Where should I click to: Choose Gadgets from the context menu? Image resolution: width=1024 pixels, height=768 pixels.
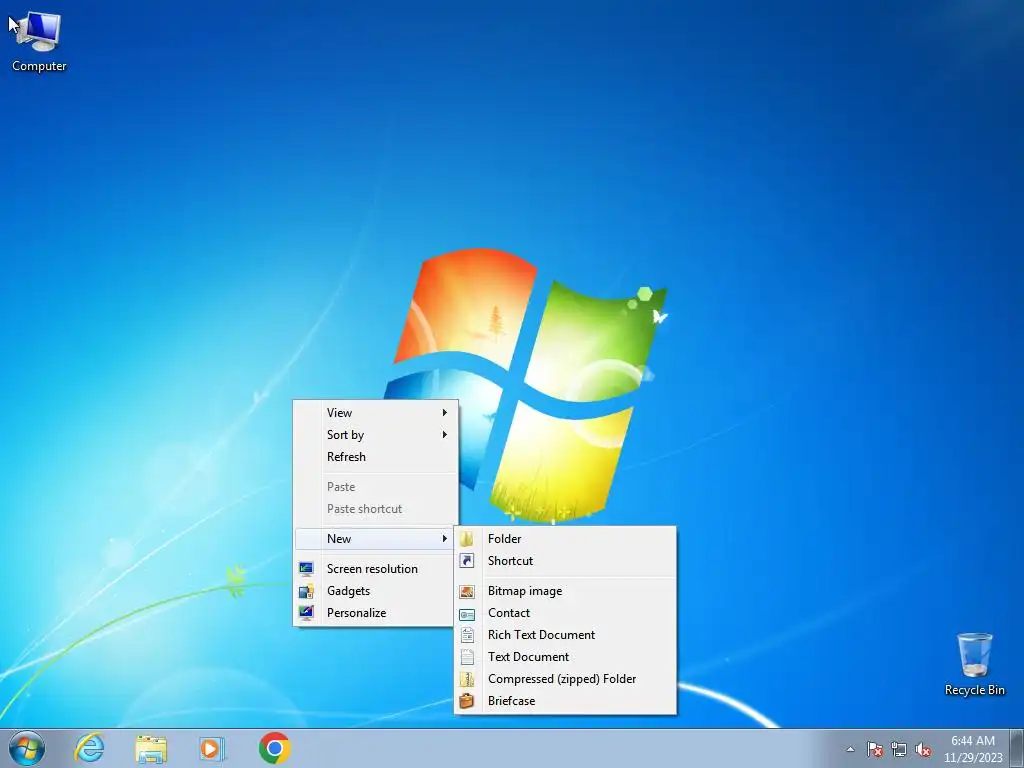click(x=376, y=591)
